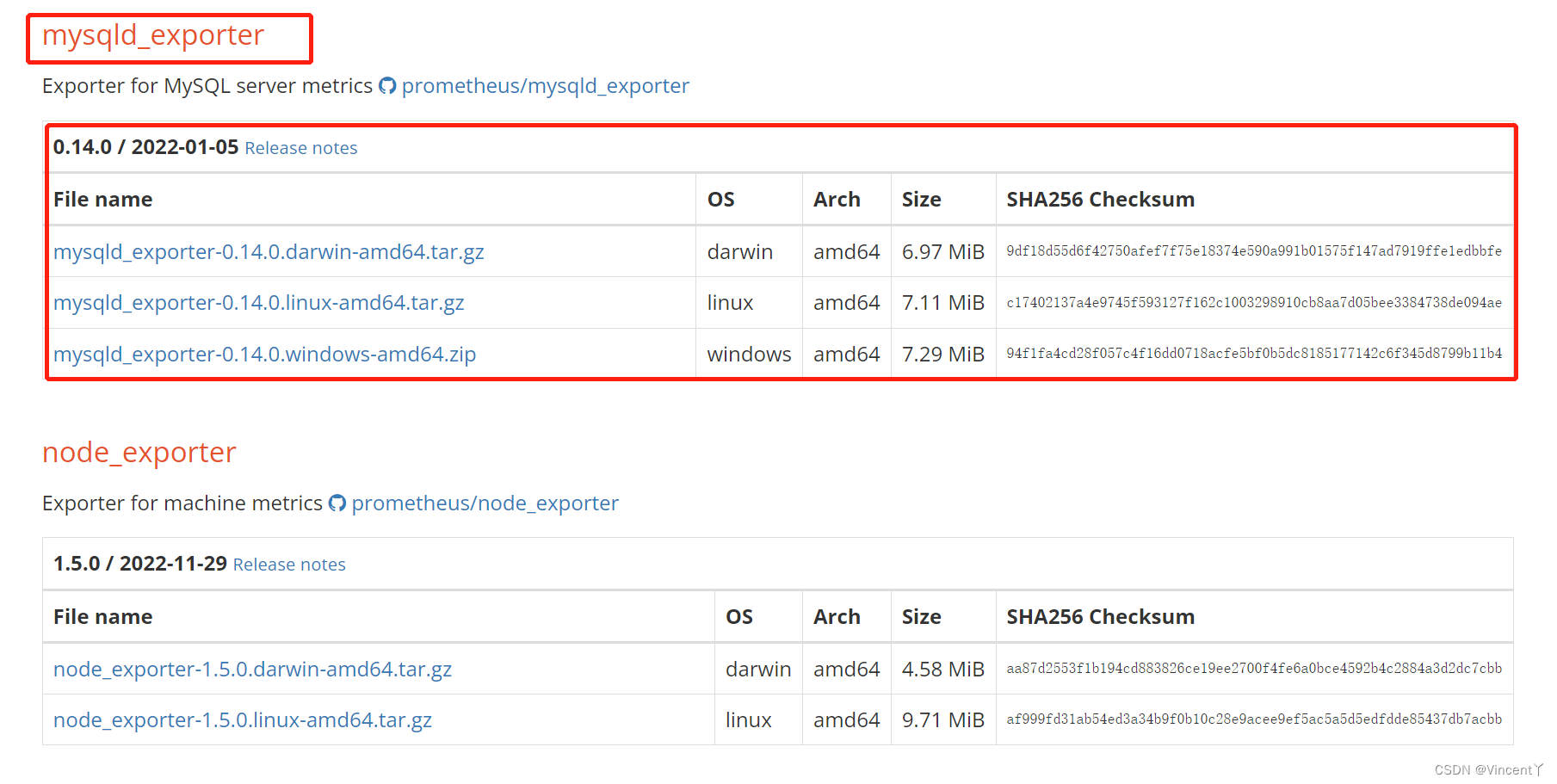This screenshot has height=784, width=1557.
Task: Click checksum starting with 94f1fa4cd28f057c
Action: [x=1254, y=354]
